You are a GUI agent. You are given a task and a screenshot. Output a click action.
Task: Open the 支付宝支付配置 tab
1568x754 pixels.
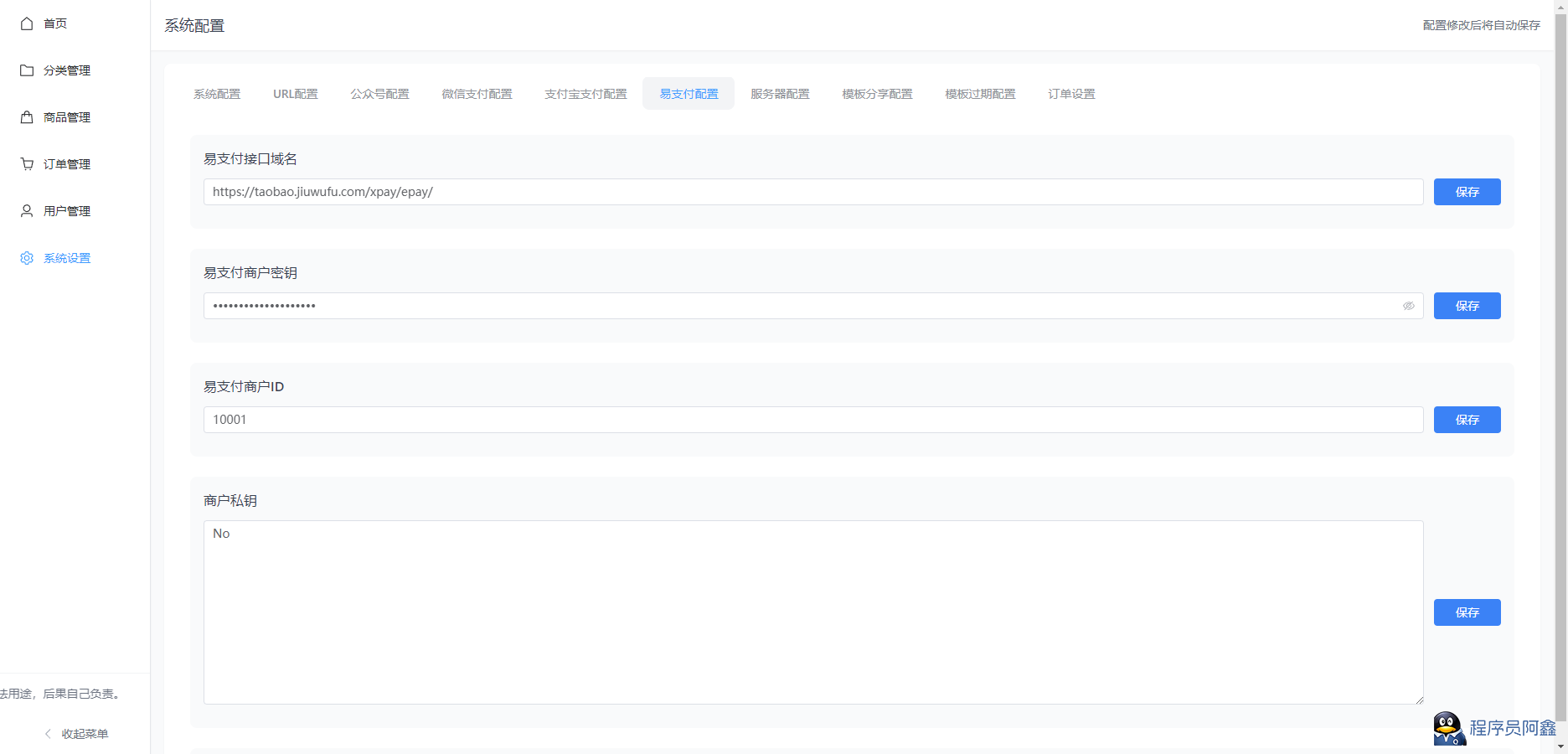pos(585,94)
